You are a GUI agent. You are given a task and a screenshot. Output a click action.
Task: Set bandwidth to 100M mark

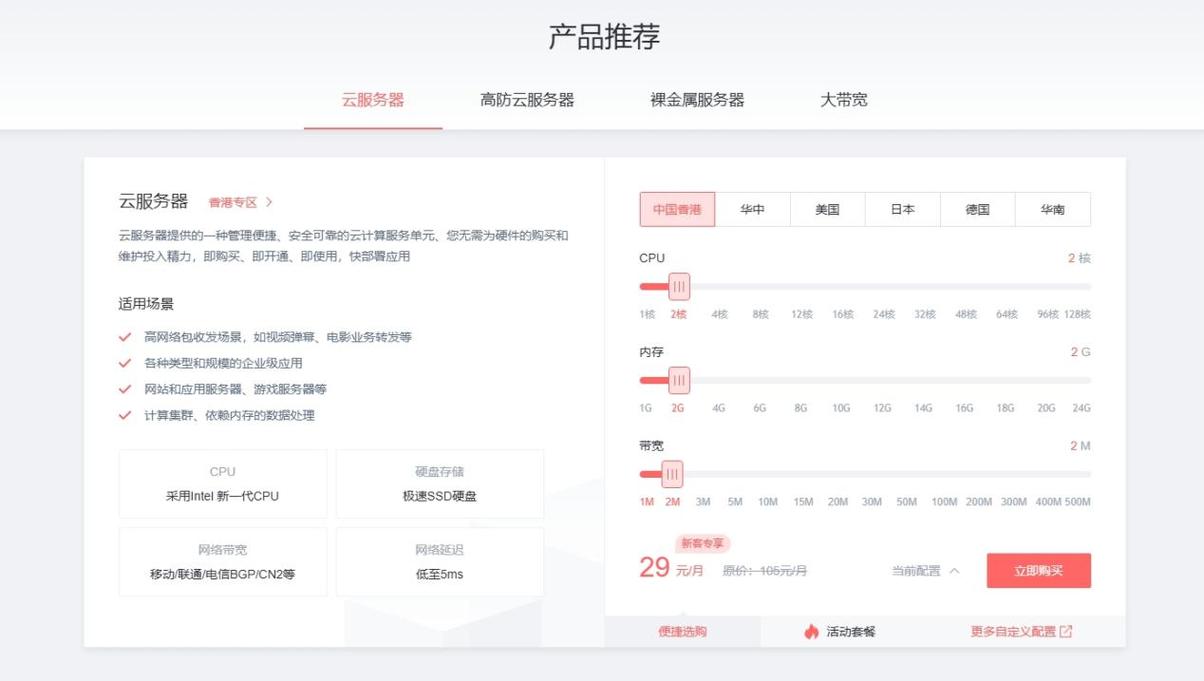pos(944,502)
